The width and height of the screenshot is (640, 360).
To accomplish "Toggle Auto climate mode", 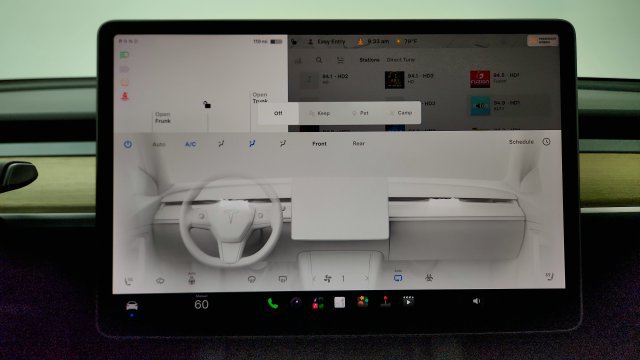I will point(159,144).
